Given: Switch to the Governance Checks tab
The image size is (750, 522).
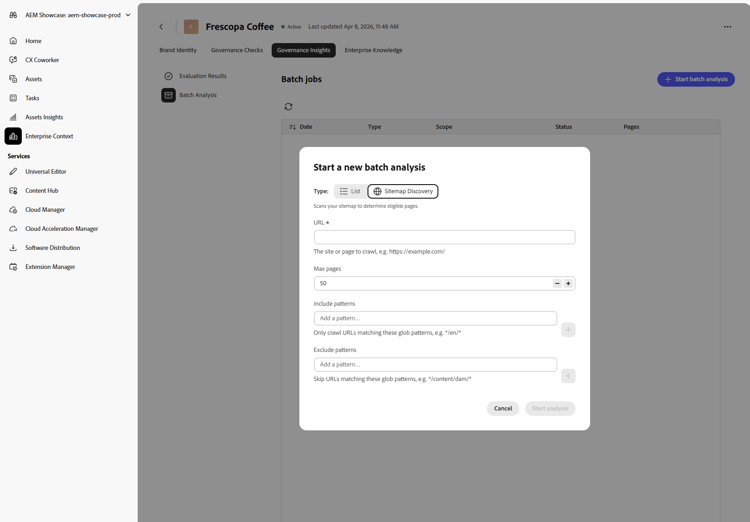Looking at the screenshot, I should 237,50.
